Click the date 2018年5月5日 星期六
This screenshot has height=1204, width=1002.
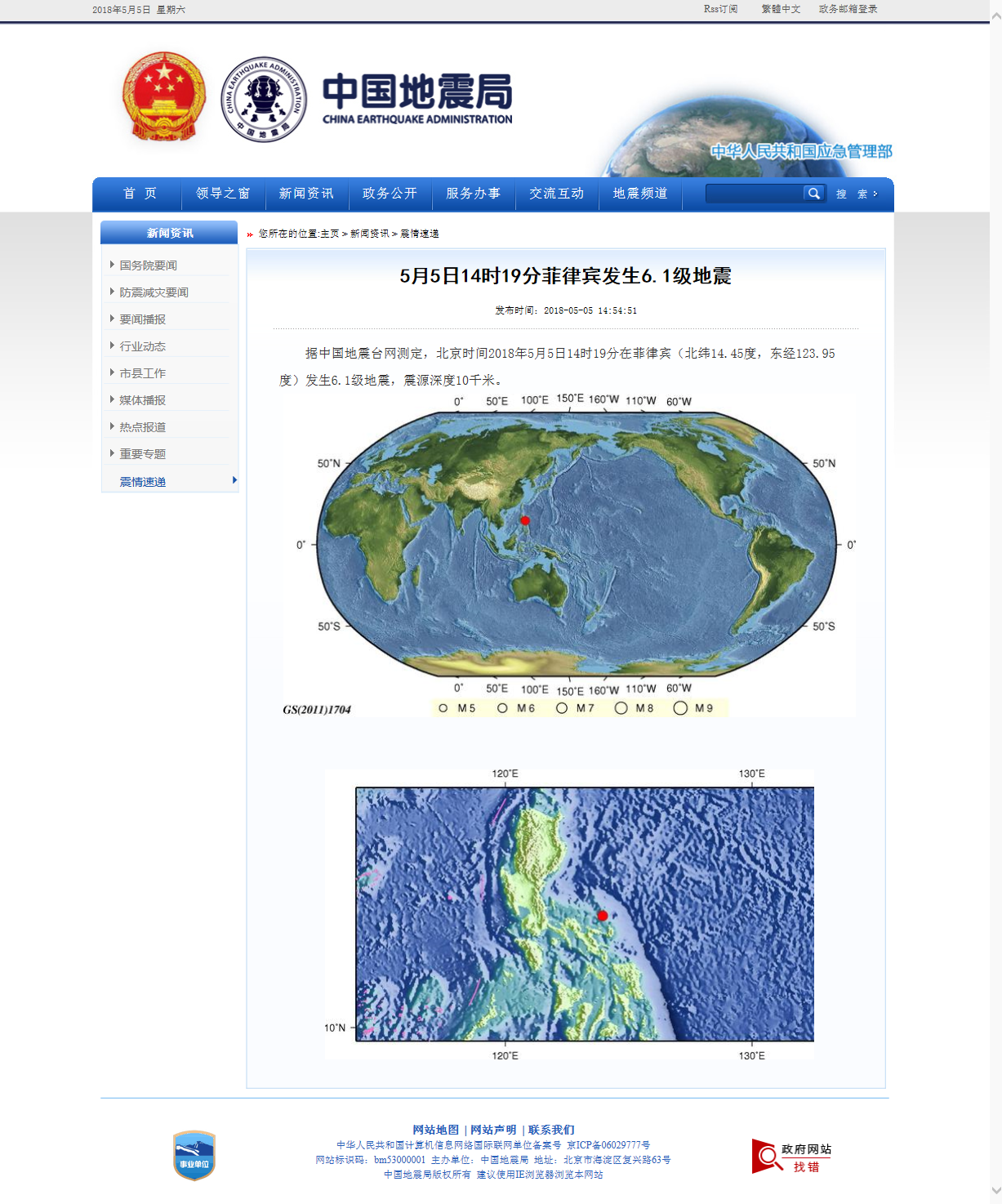pos(139,10)
